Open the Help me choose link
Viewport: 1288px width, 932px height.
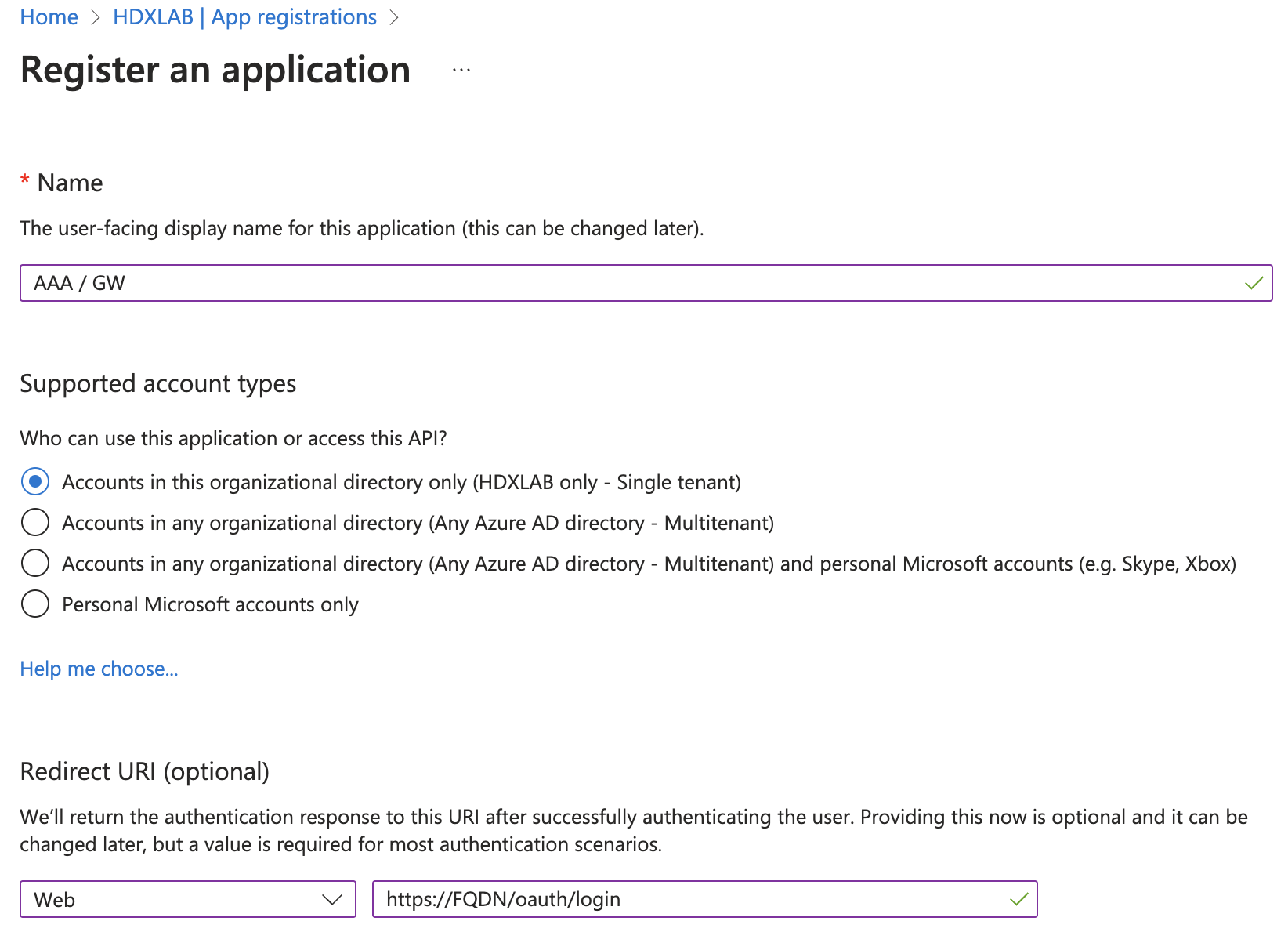click(99, 669)
